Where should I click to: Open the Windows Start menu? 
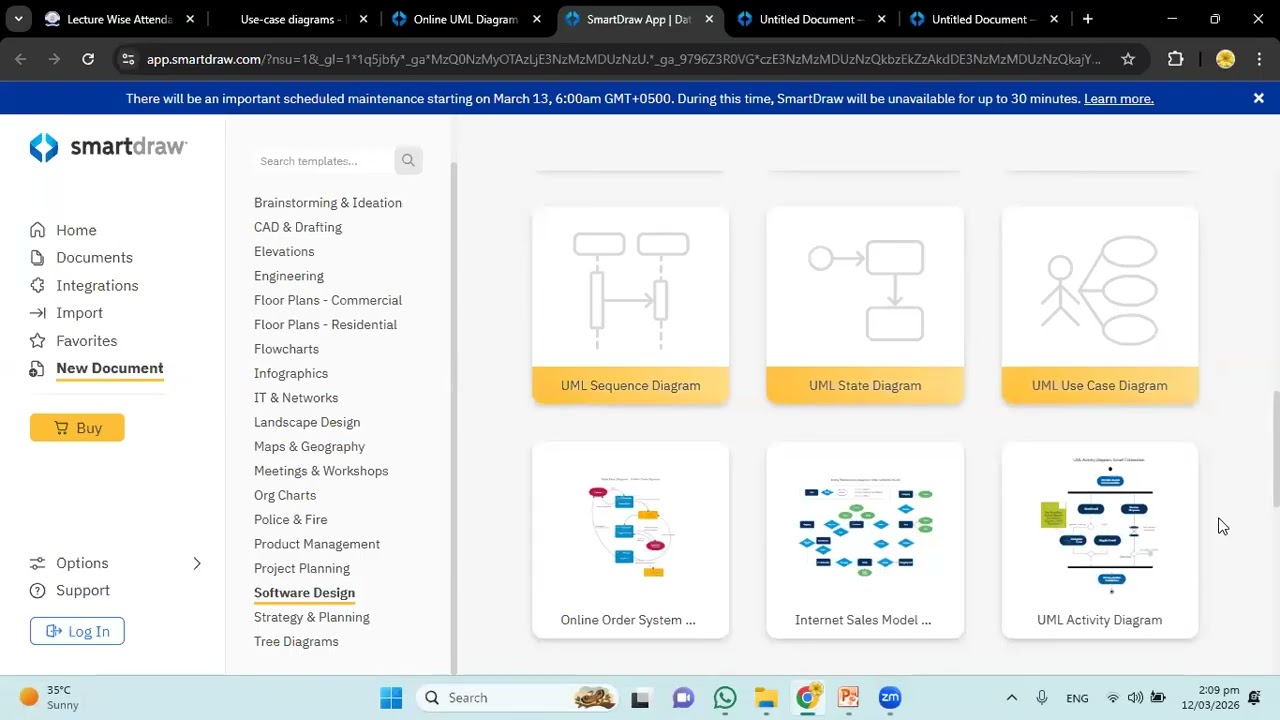point(391,697)
